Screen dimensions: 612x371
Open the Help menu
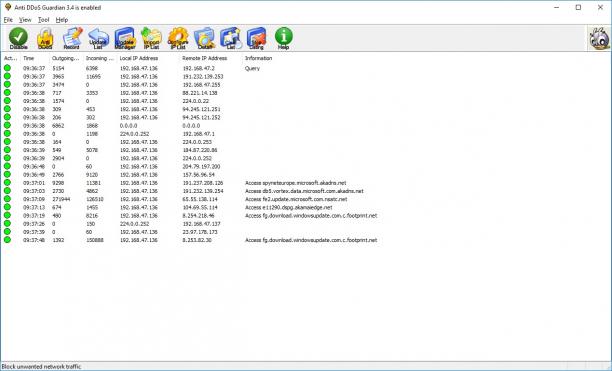pos(62,20)
